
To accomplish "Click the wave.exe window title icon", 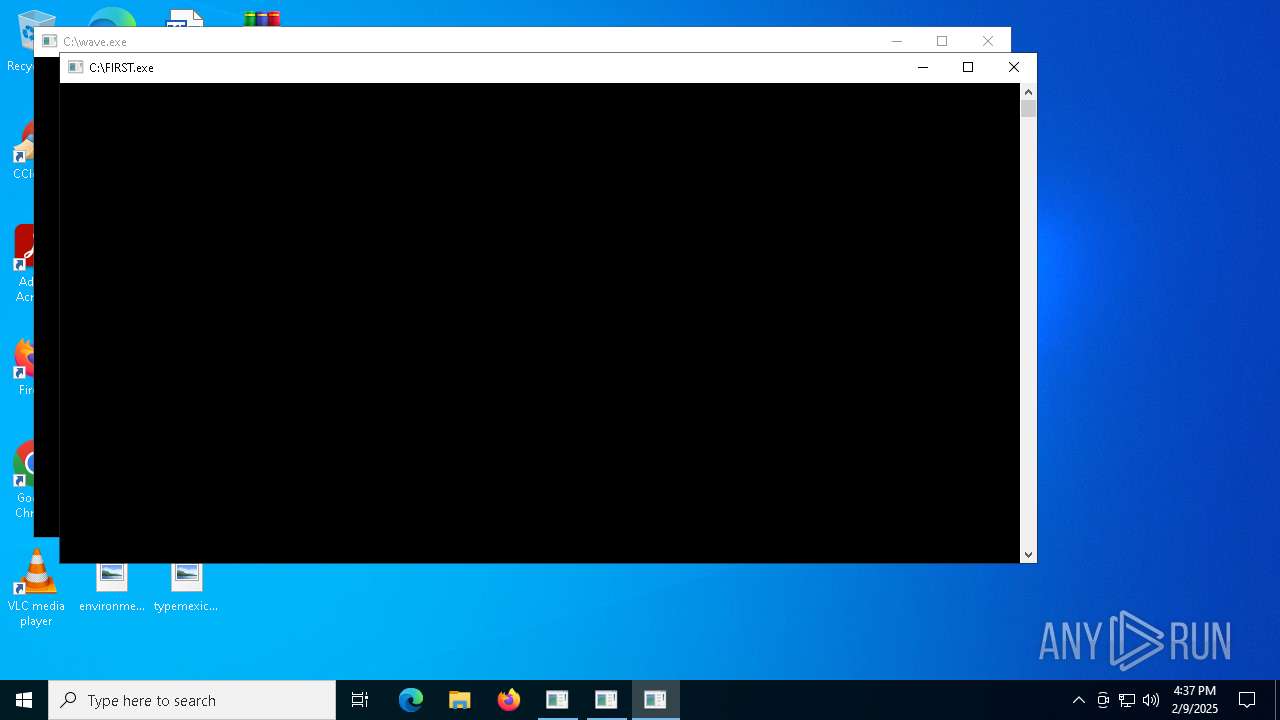I will (x=49, y=42).
